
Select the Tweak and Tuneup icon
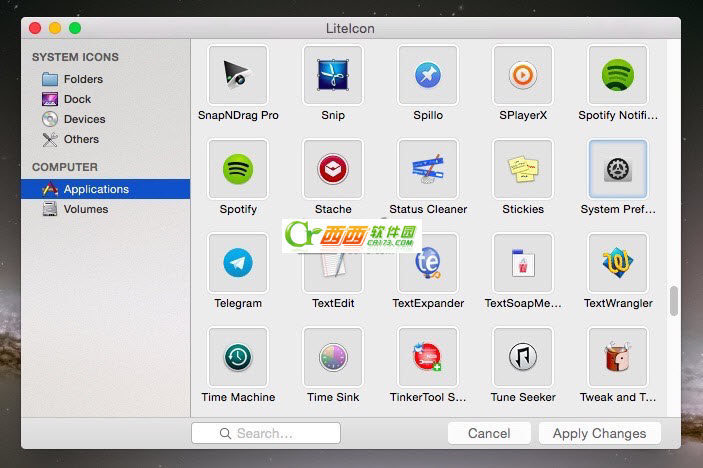[x=618, y=357]
